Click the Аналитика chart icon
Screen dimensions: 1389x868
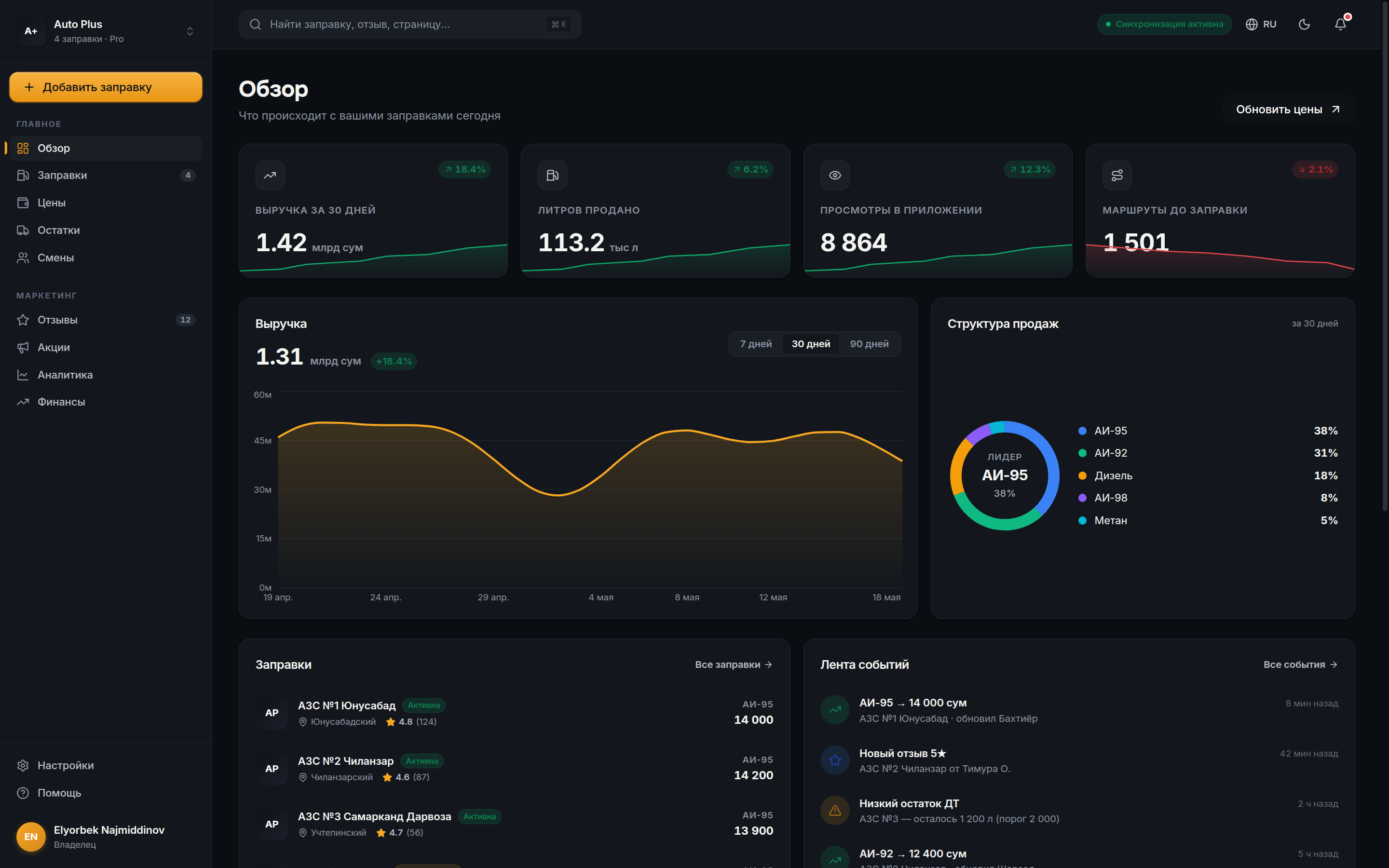(23, 375)
